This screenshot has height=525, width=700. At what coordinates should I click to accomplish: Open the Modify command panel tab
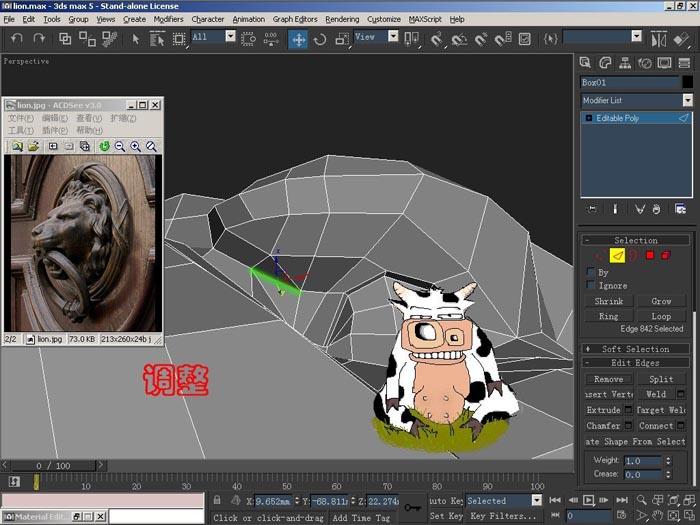[605, 63]
